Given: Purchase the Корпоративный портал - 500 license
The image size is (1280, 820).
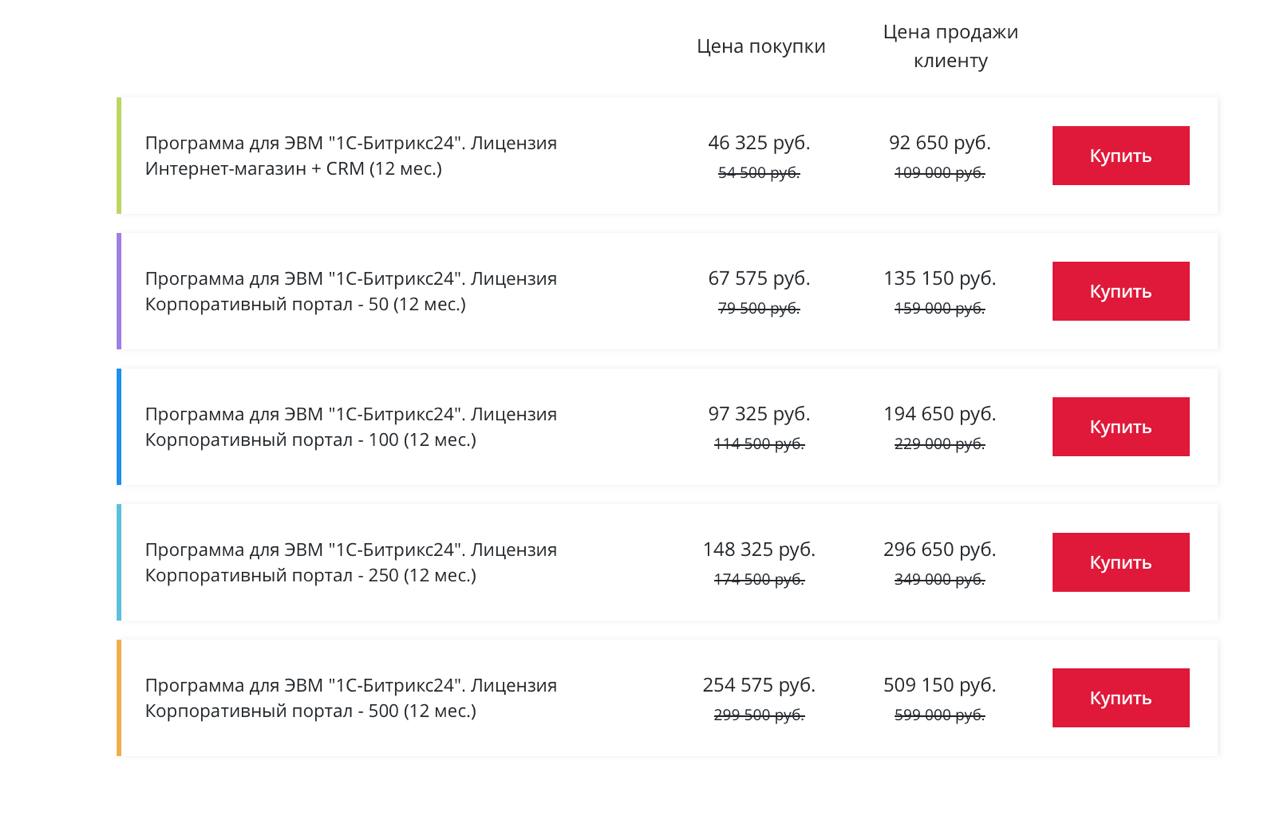Looking at the screenshot, I should point(1120,698).
